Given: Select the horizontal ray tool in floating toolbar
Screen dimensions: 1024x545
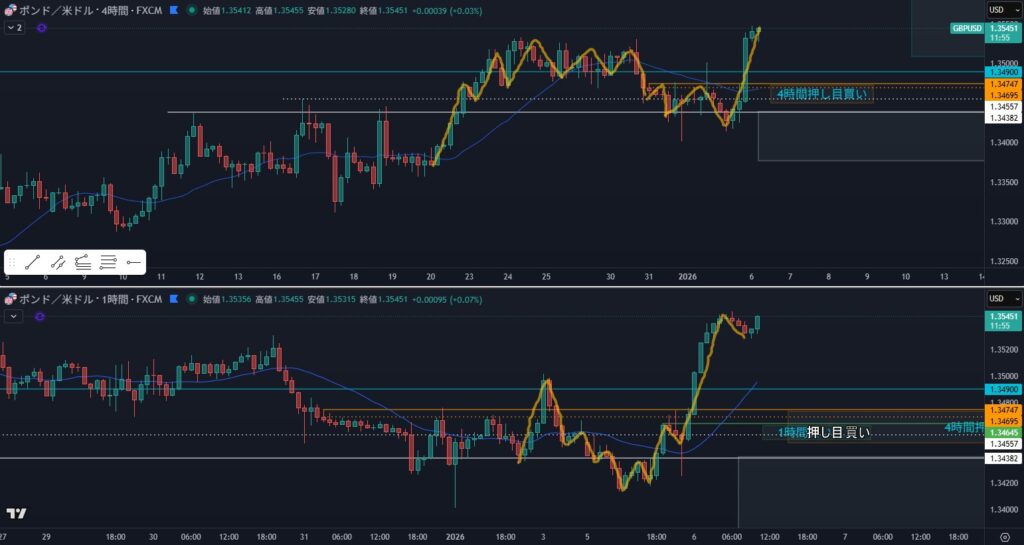Looking at the screenshot, I should [x=133, y=262].
